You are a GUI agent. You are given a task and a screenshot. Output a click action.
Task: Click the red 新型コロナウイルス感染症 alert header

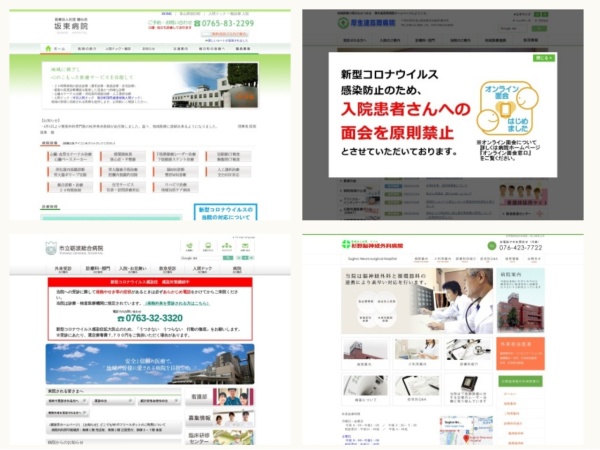(150, 282)
